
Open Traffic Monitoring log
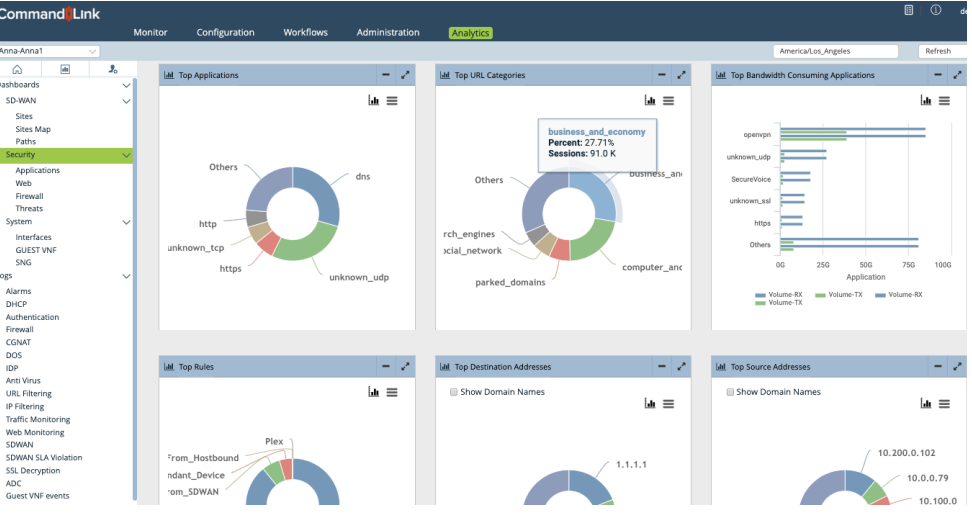tap(38, 419)
